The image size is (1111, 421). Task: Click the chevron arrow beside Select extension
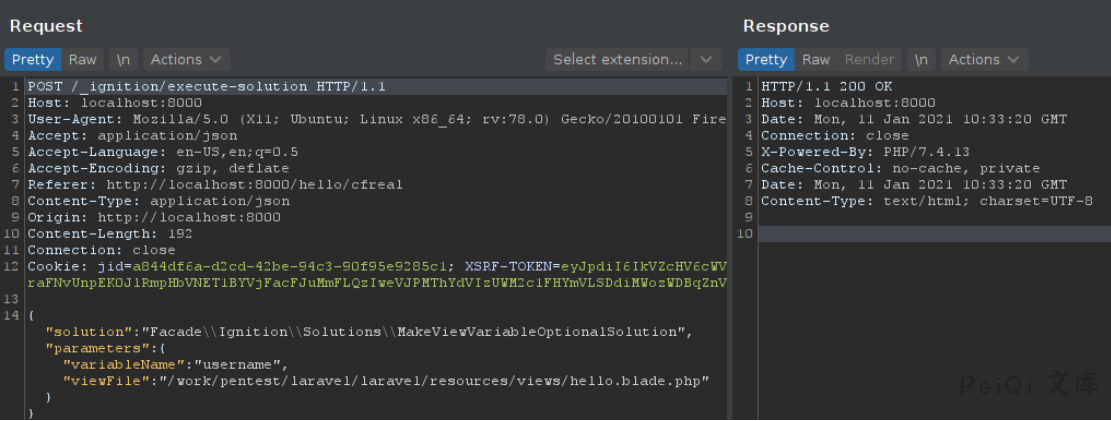(706, 60)
